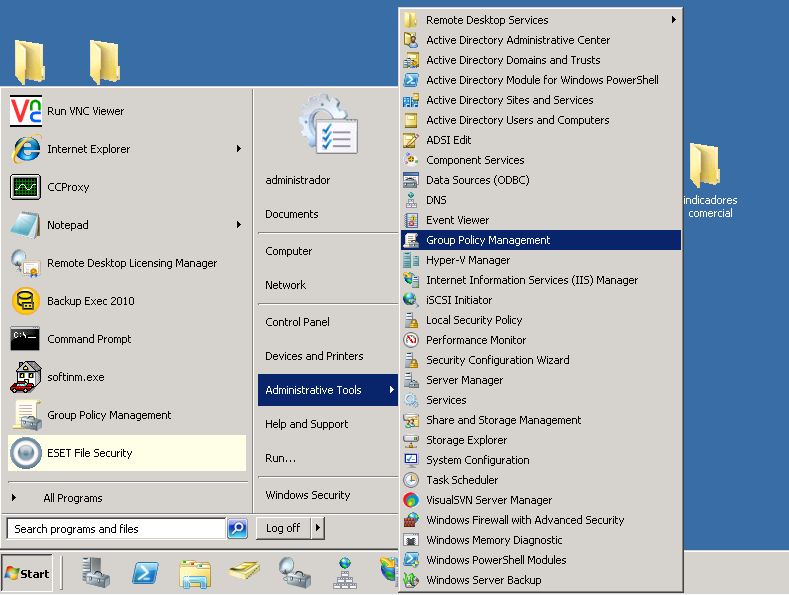Click the DNS icon in Administrative Tools
This screenshot has height=595, width=789.
(x=411, y=200)
